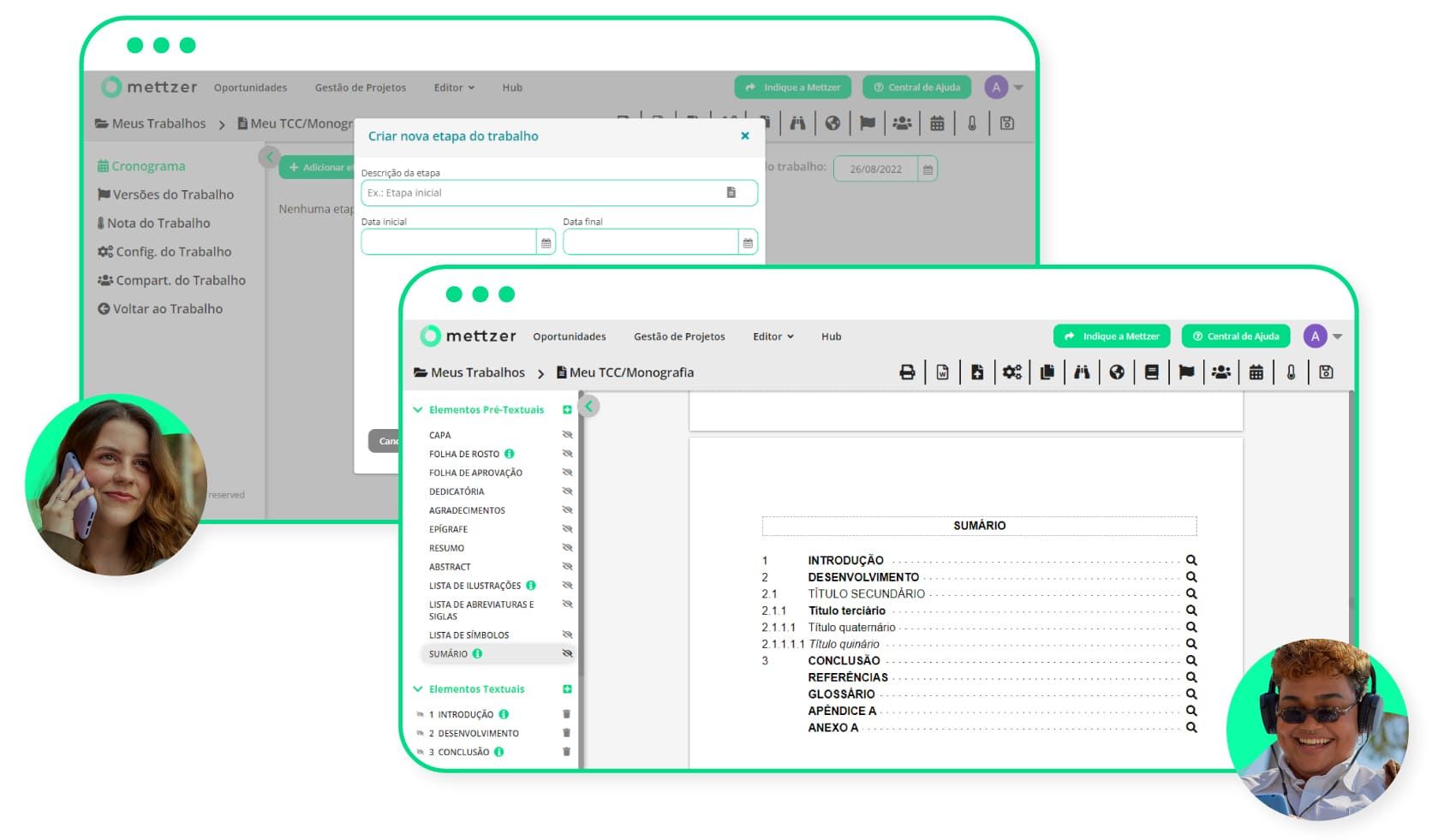The image size is (1432, 840).
Task: Open Oportunidades in front window navbar
Action: (x=570, y=337)
